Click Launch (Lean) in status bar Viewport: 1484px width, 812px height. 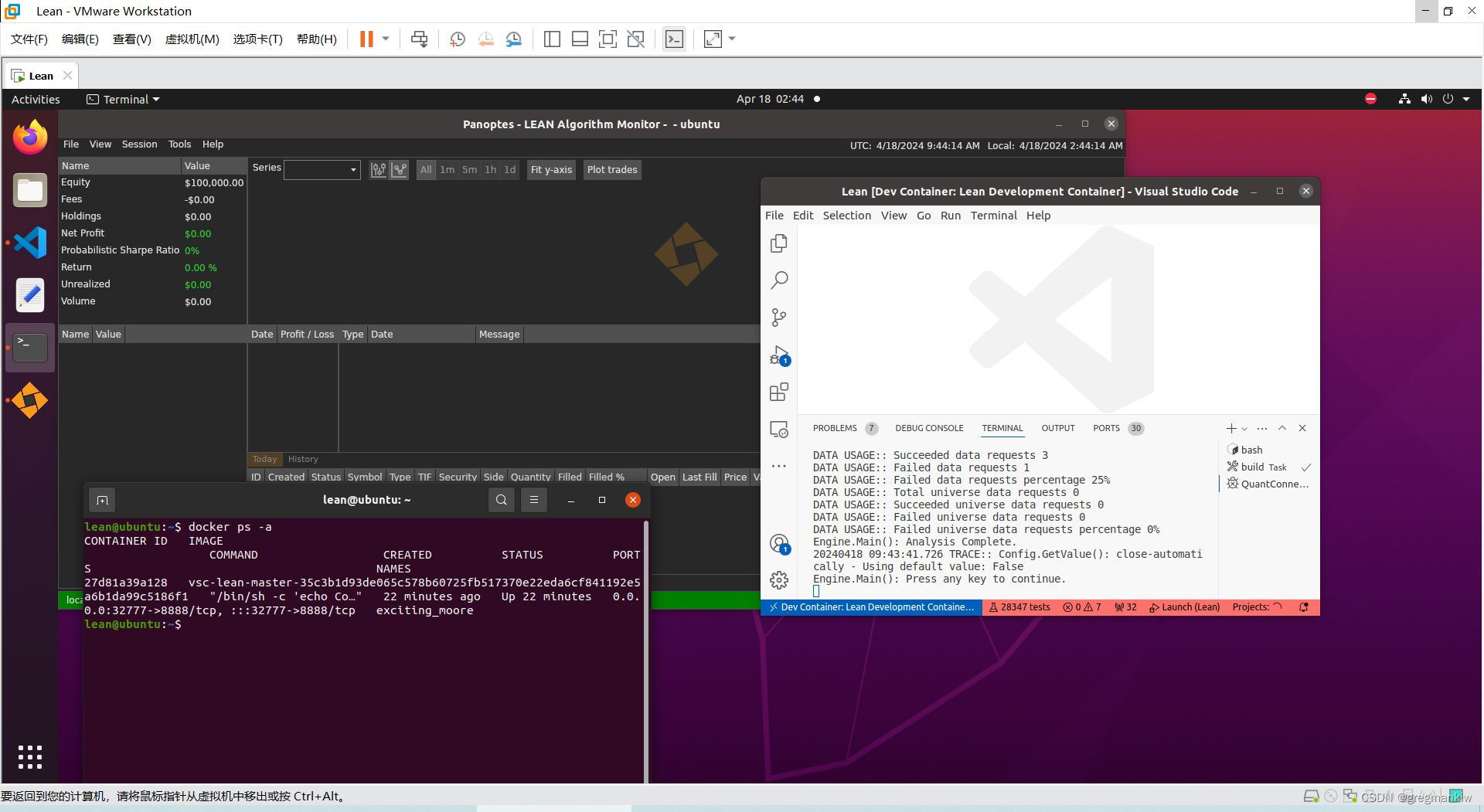1185,607
